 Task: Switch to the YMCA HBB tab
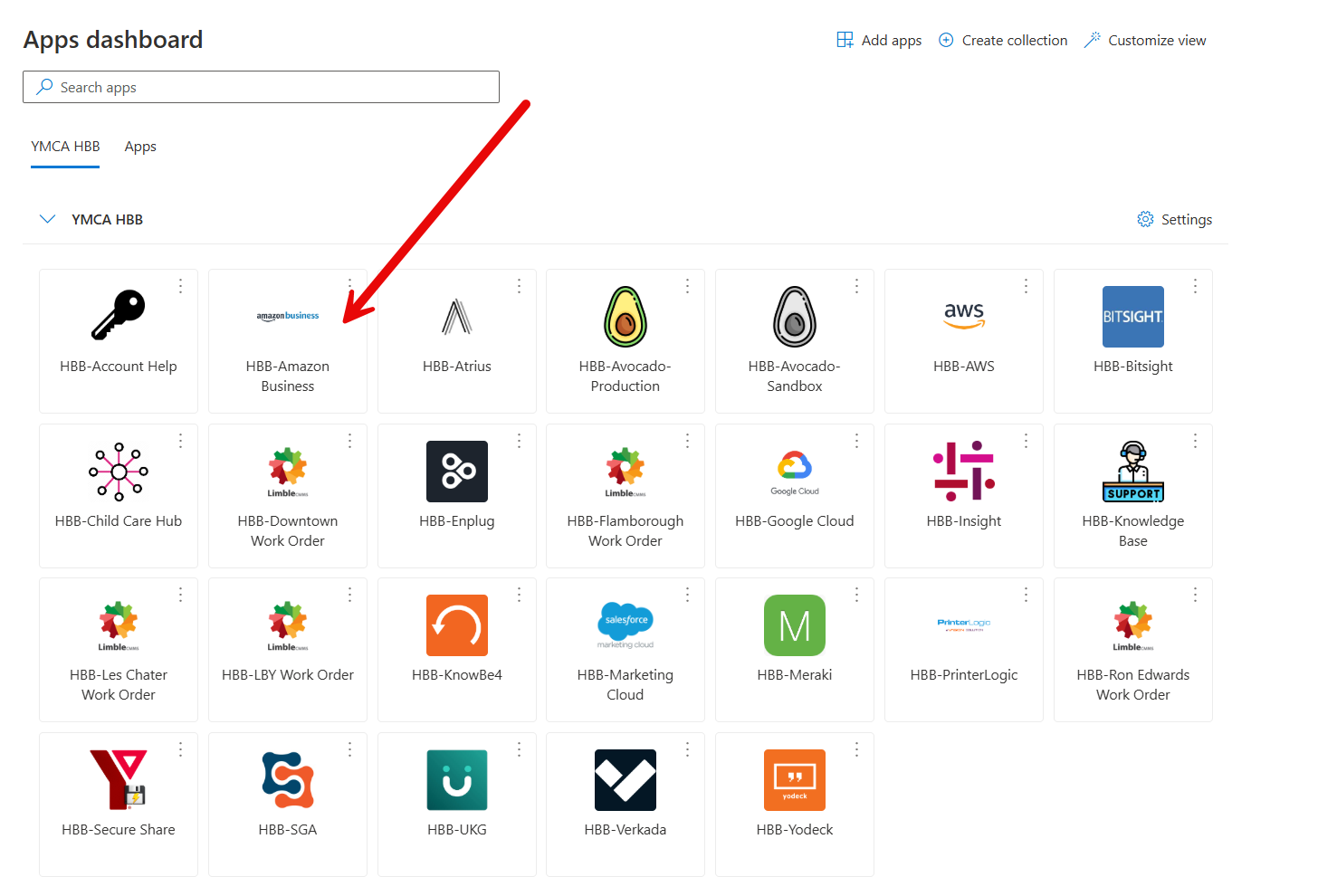[65, 147]
